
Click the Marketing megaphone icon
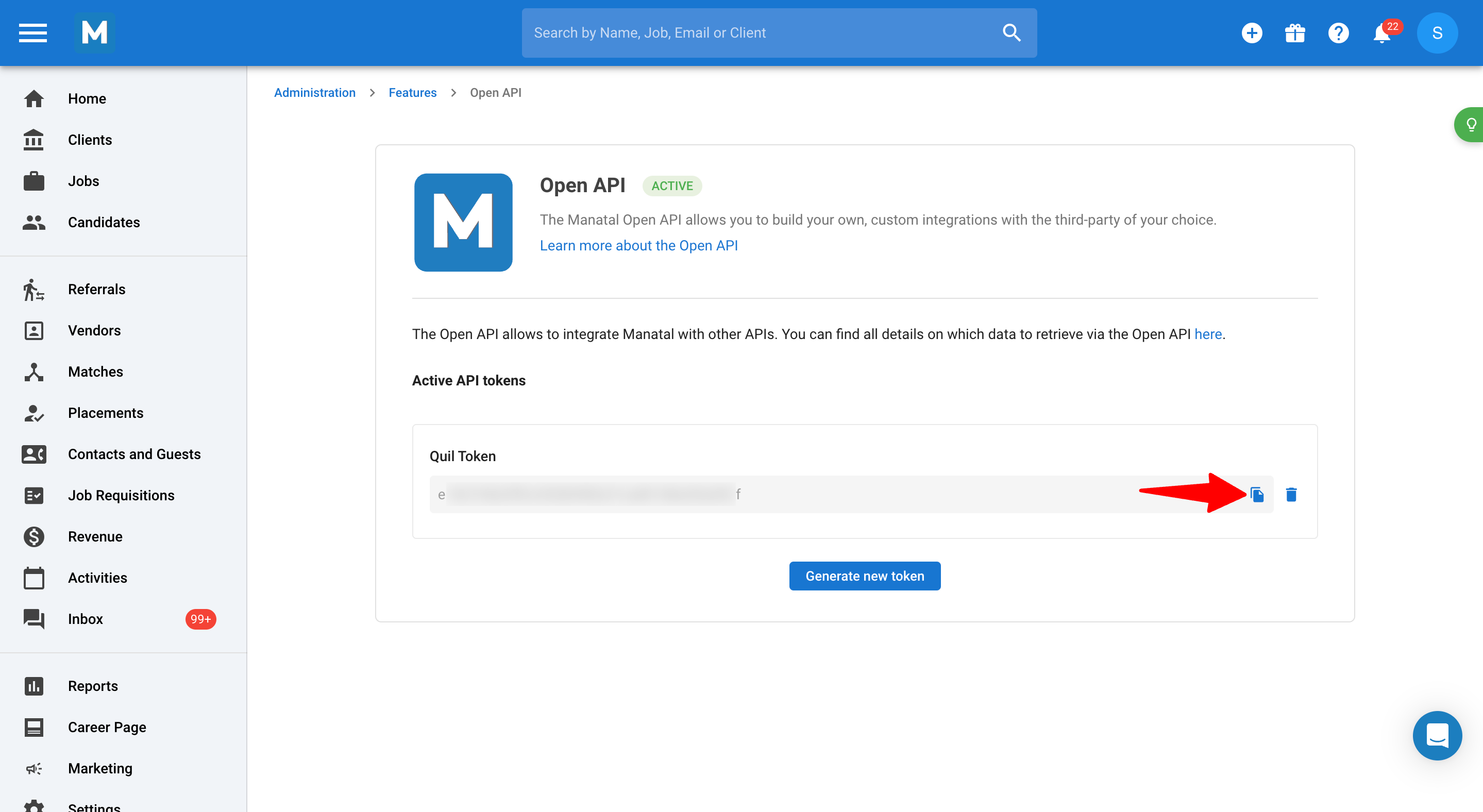coord(34,768)
